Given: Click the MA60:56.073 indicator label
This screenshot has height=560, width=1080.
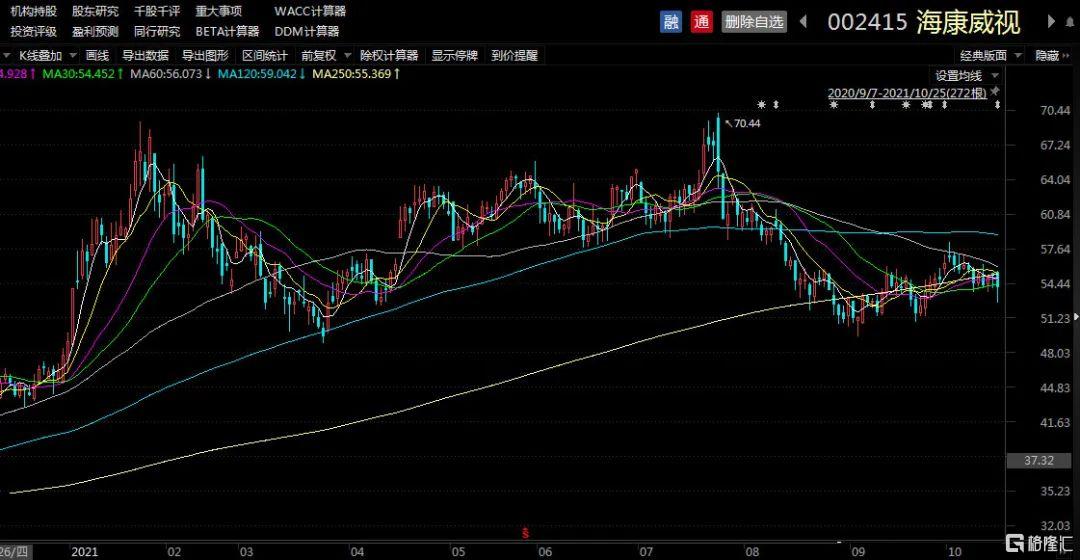Looking at the screenshot, I should tap(171, 74).
